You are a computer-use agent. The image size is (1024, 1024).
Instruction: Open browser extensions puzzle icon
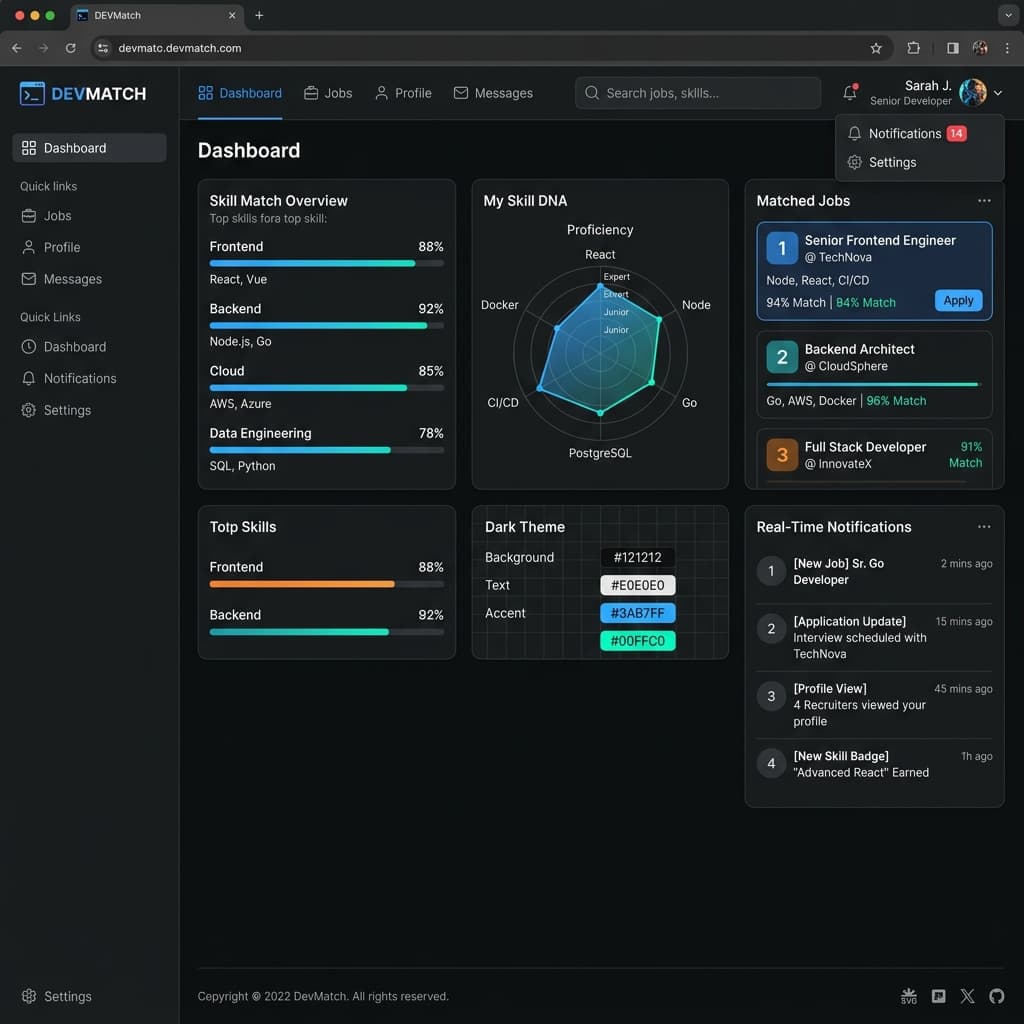[914, 48]
